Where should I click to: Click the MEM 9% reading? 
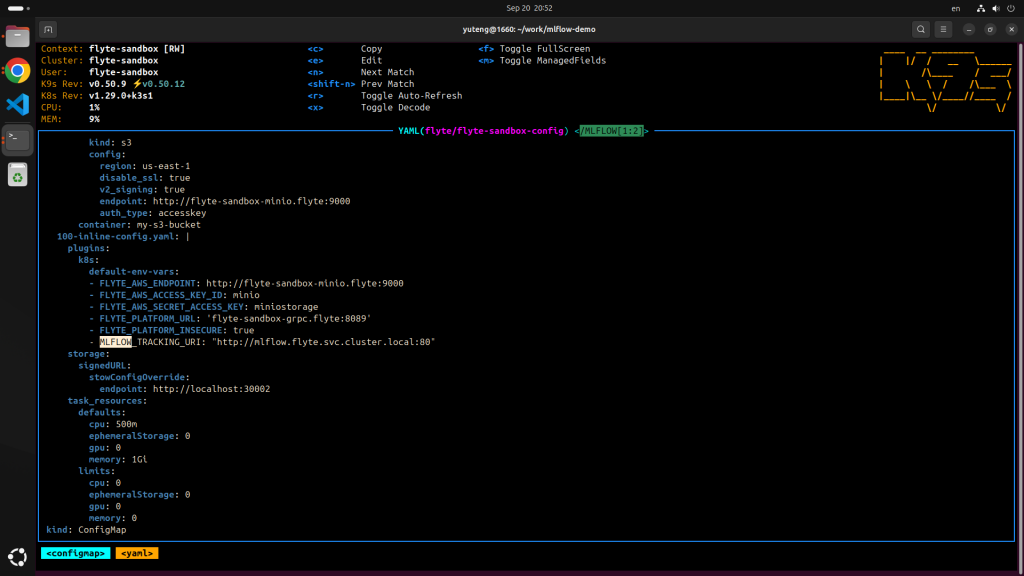(x=94, y=120)
